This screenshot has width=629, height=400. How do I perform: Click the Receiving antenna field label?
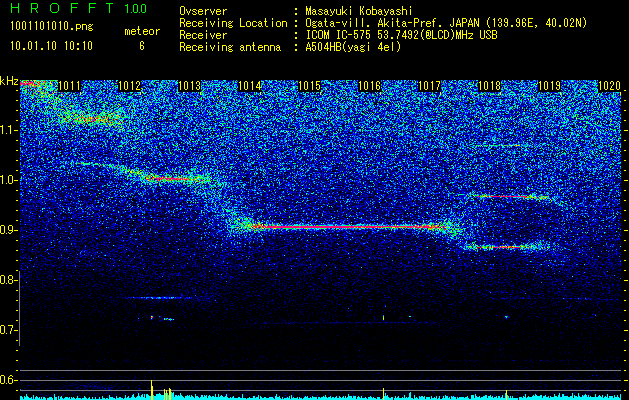point(230,47)
